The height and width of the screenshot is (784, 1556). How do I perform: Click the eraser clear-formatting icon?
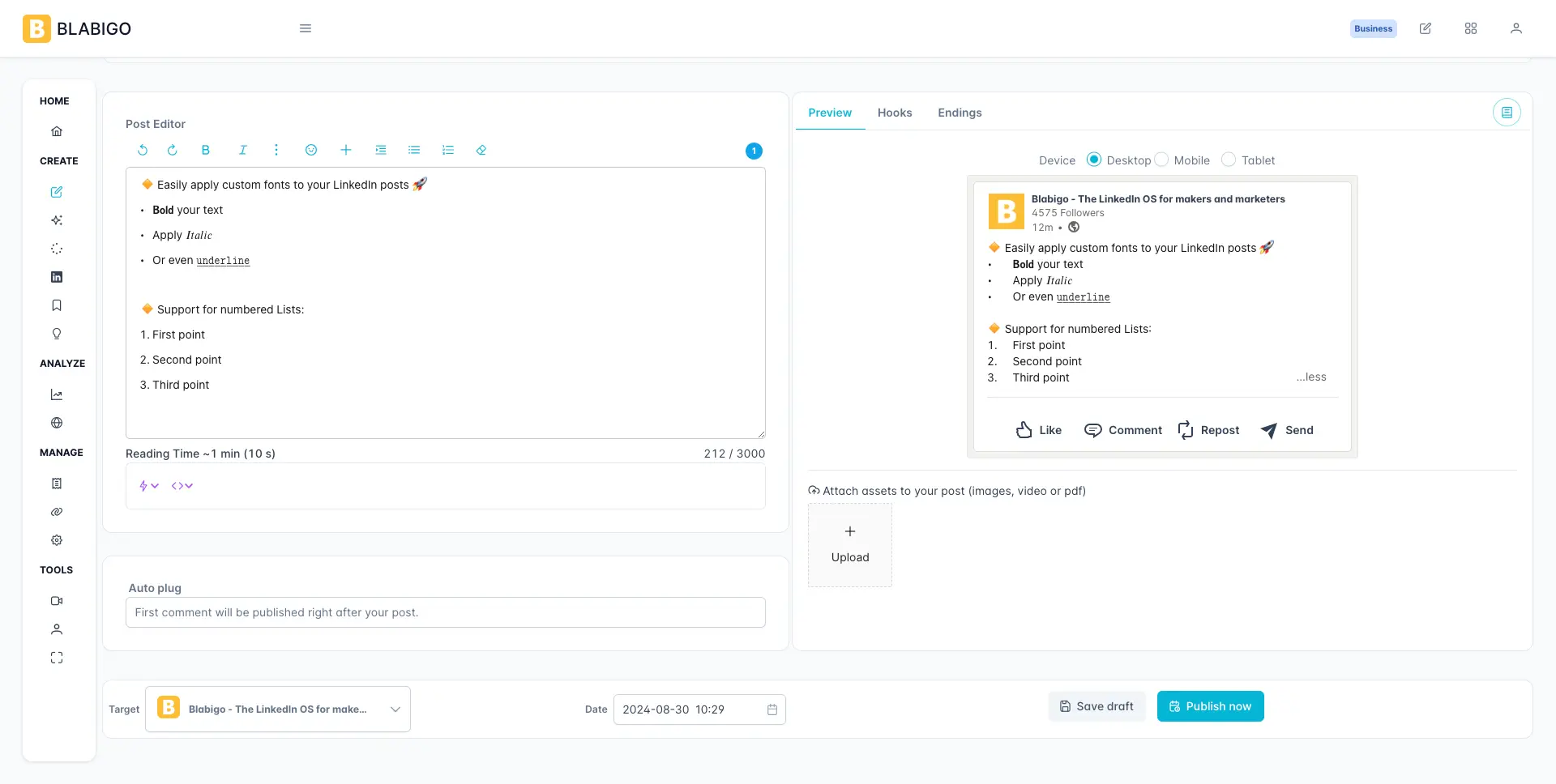[481, 150]
